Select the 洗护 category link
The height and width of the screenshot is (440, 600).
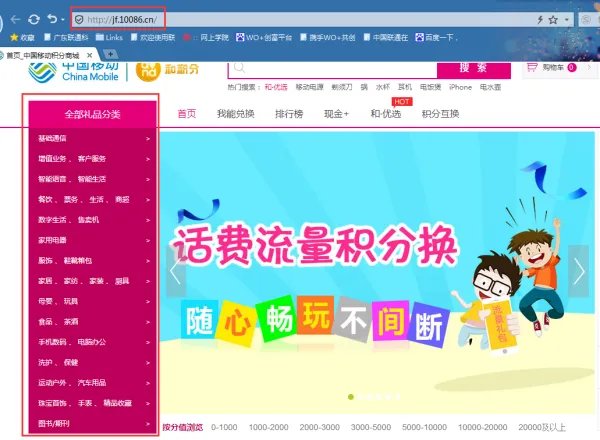tap(45, 362)
